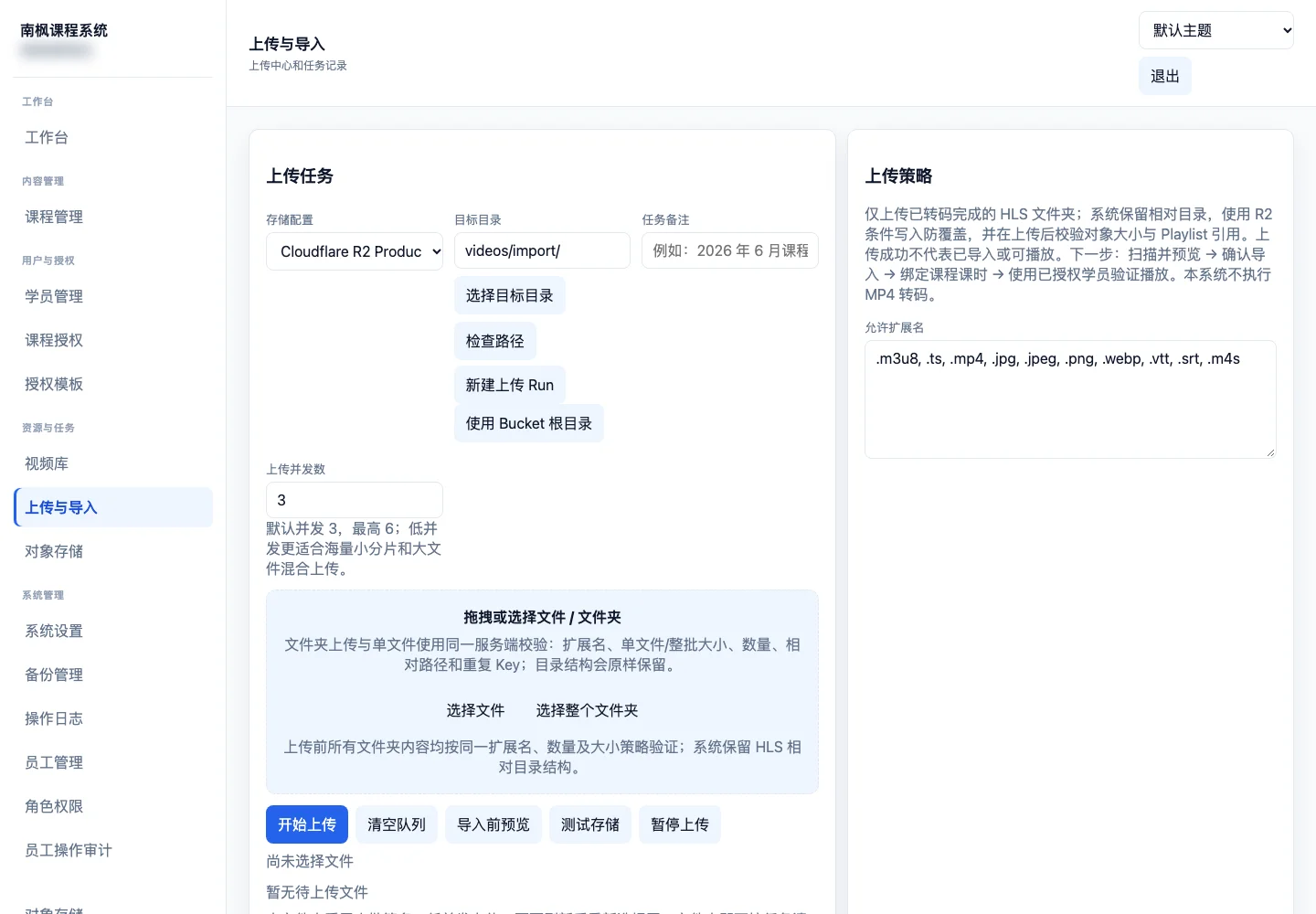Click the 测试存储 button
This screenshot has height=914, width=1316.
(x=590, y=824)
